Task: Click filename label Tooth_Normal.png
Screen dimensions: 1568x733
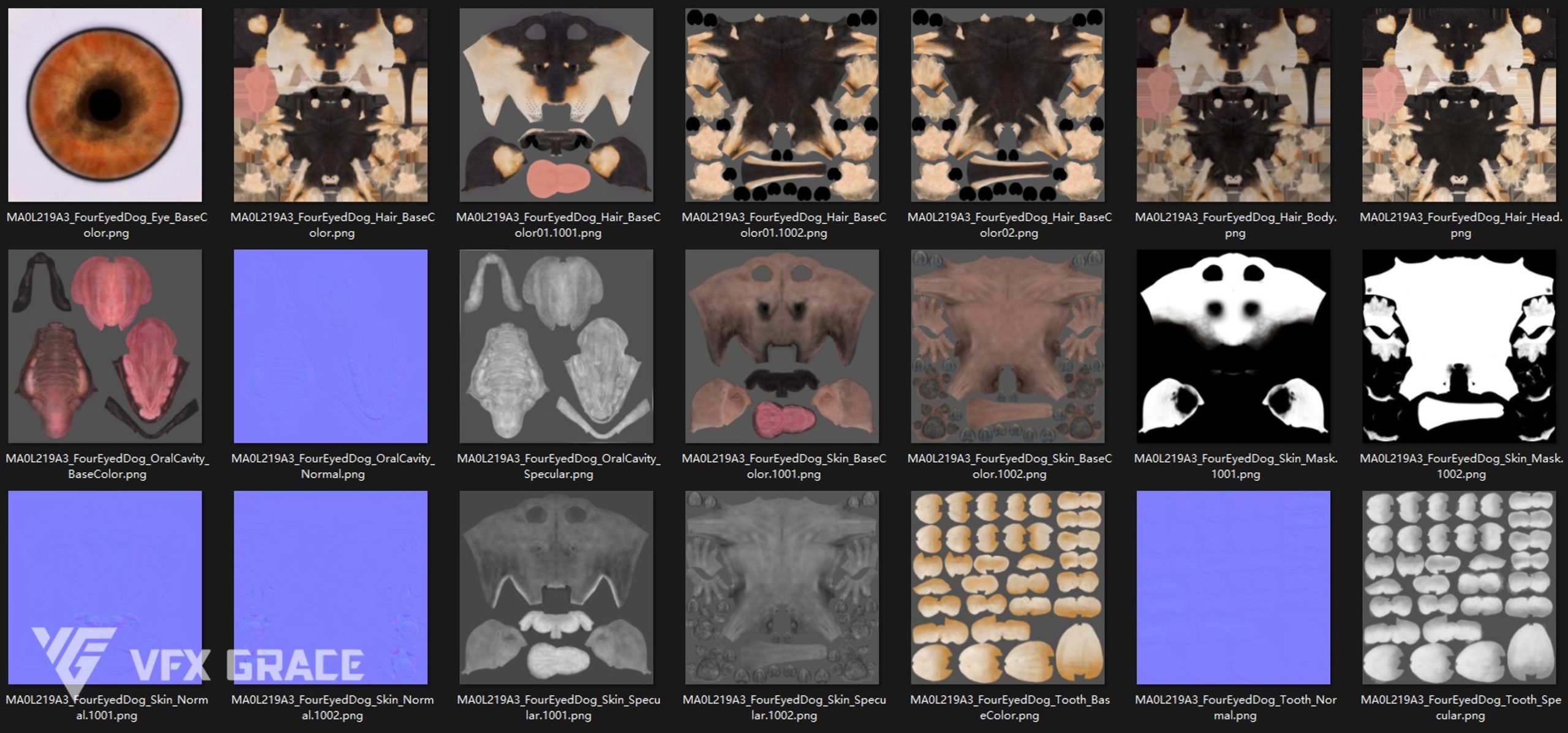Action: pos(1235,707)
